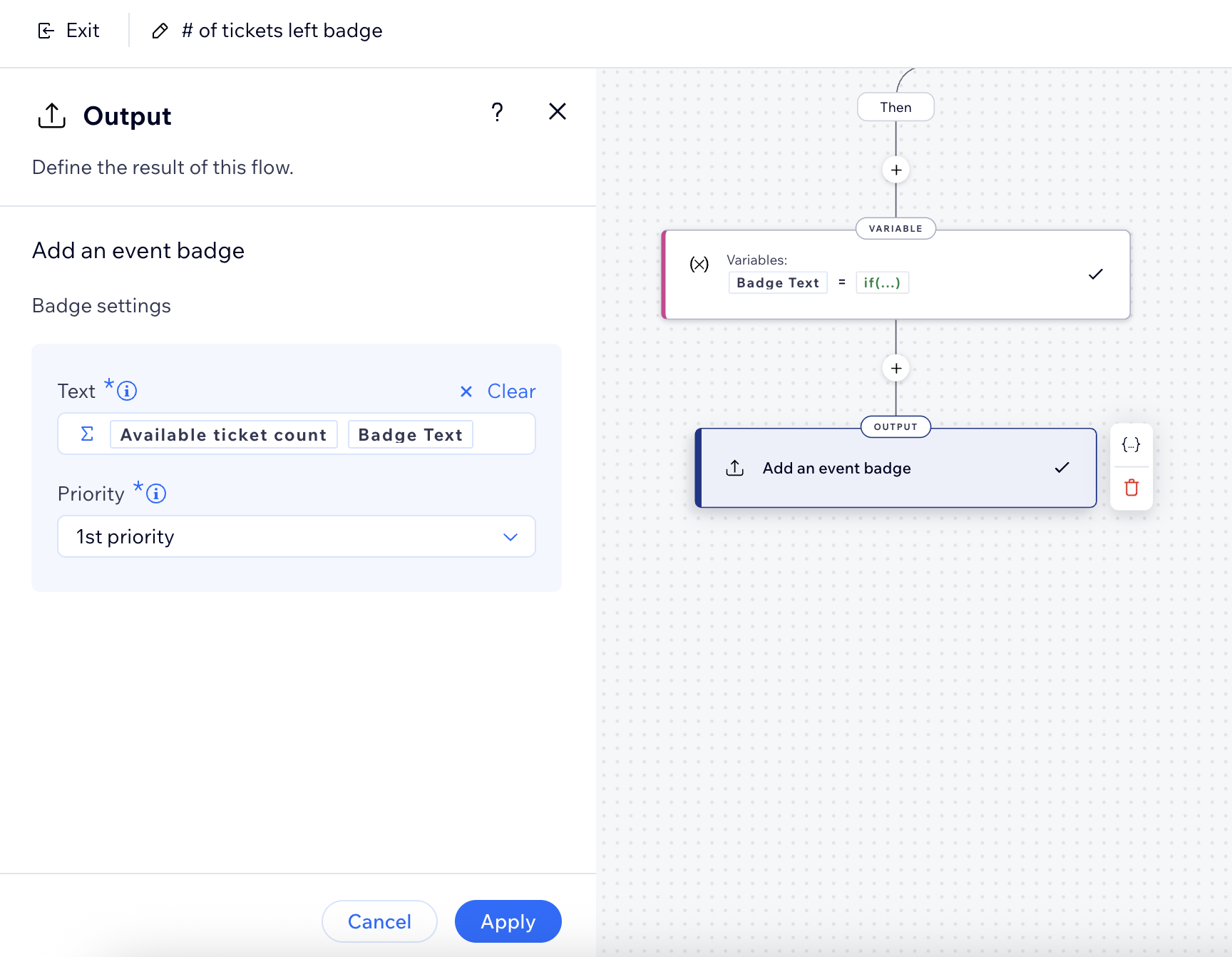Delete the output step with trash icon
The image size is (1232, 957).
[1131, 488]
